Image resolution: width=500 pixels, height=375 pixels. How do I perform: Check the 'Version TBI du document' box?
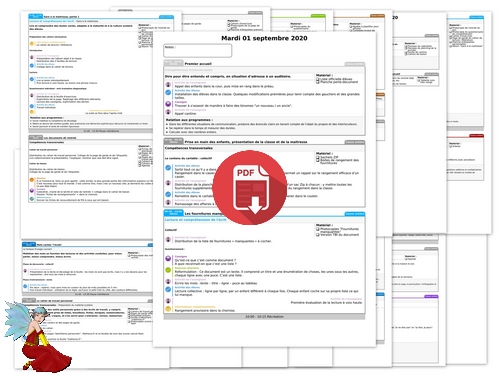[x=318, y=235]
